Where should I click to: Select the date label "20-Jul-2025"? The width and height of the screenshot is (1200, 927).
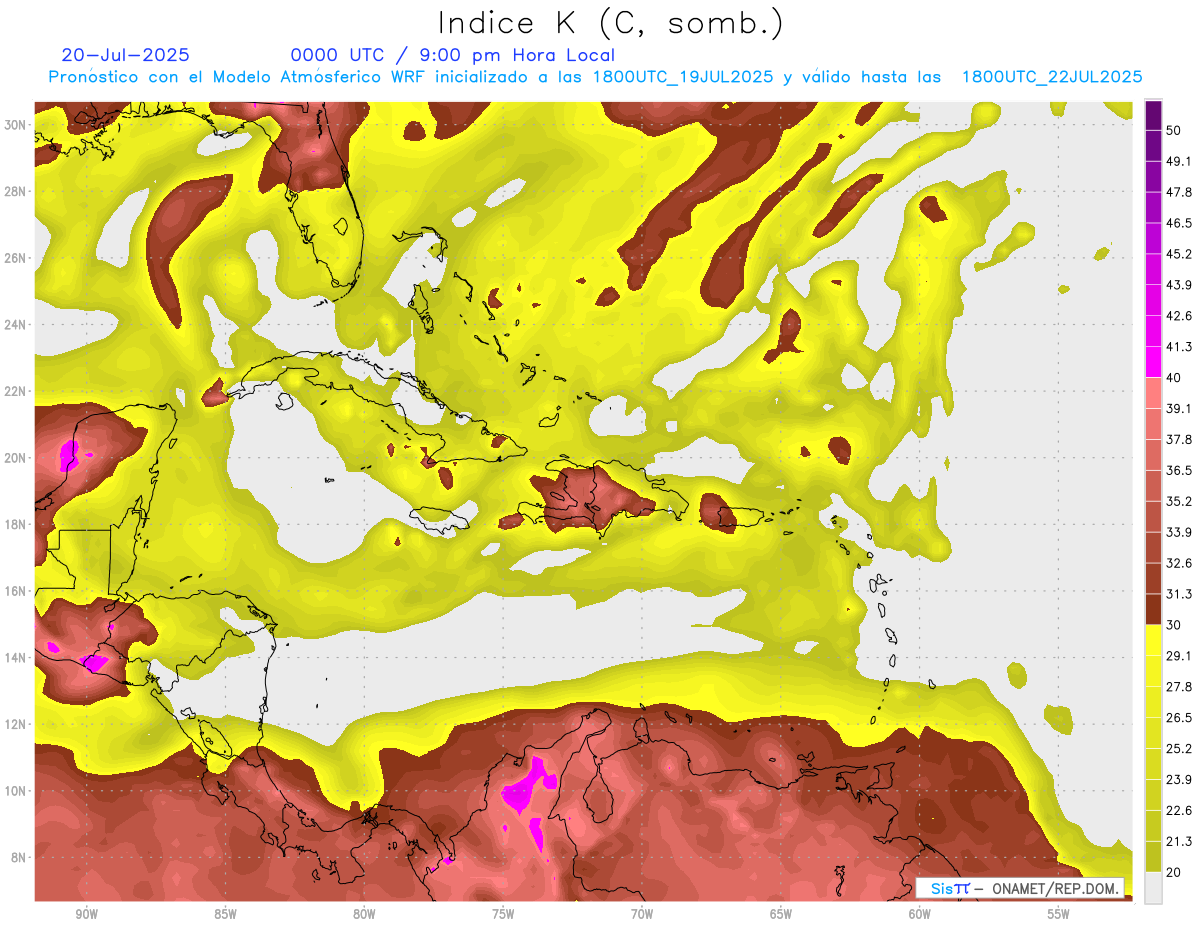coord(125,55)
